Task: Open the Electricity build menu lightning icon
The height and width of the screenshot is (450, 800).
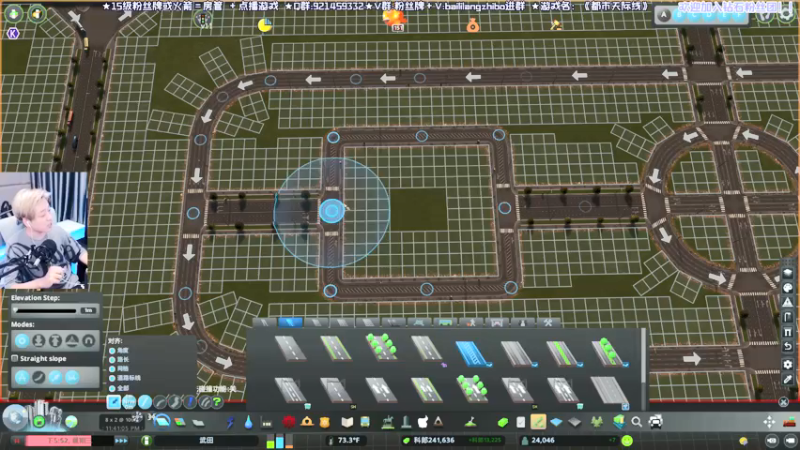Action: [x=231, y=422]
